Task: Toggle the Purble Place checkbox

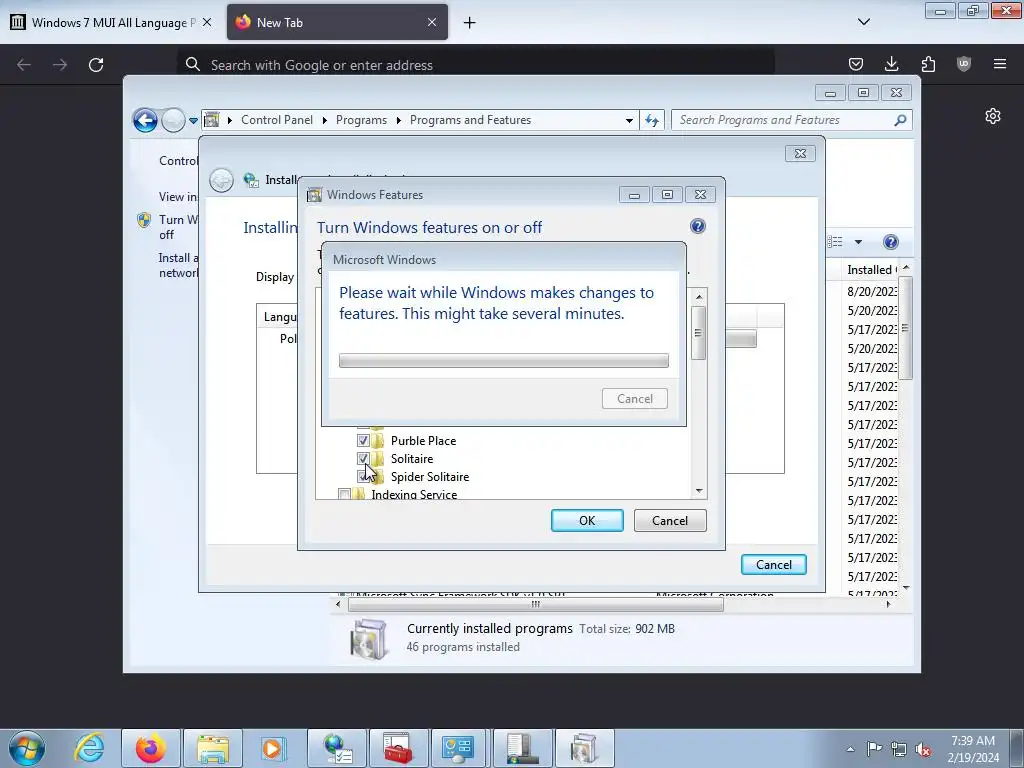Action: point(363,441)
